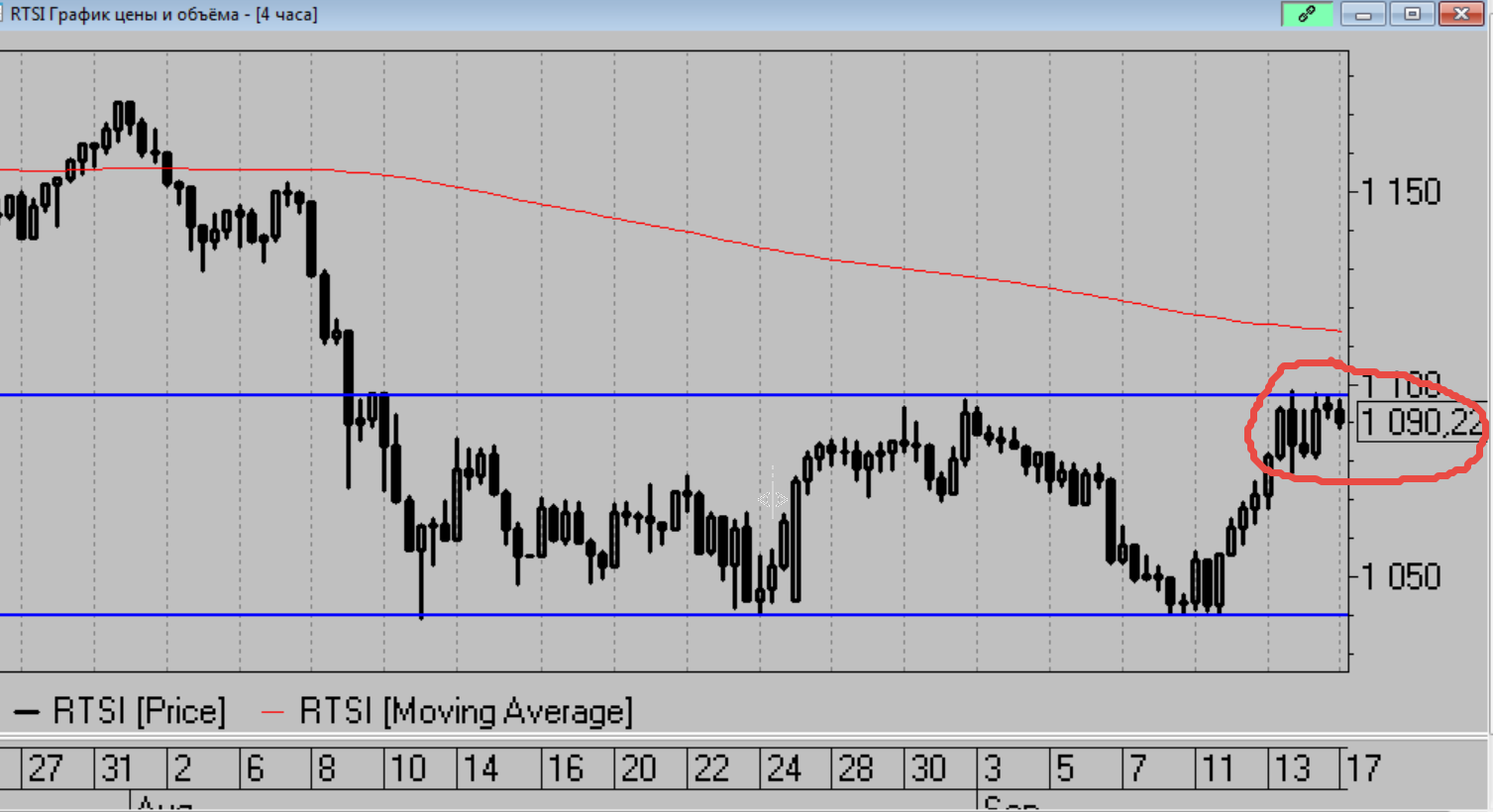Click date 13 on the time axis
The image size is (1493, 812).
click(x=1292, y=768)
